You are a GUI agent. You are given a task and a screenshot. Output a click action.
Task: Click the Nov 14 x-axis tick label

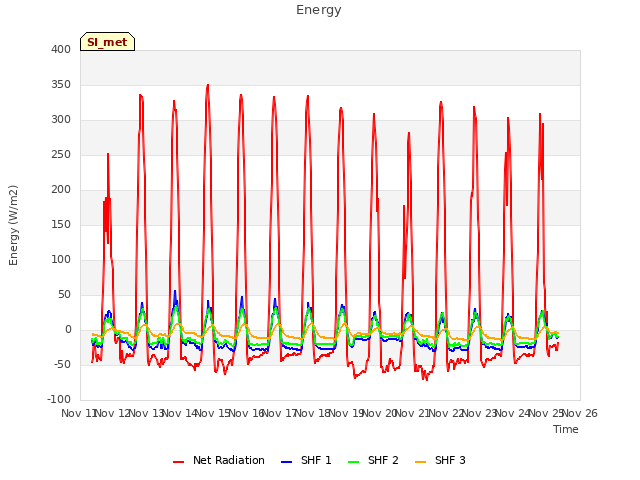tap(180, 413)
